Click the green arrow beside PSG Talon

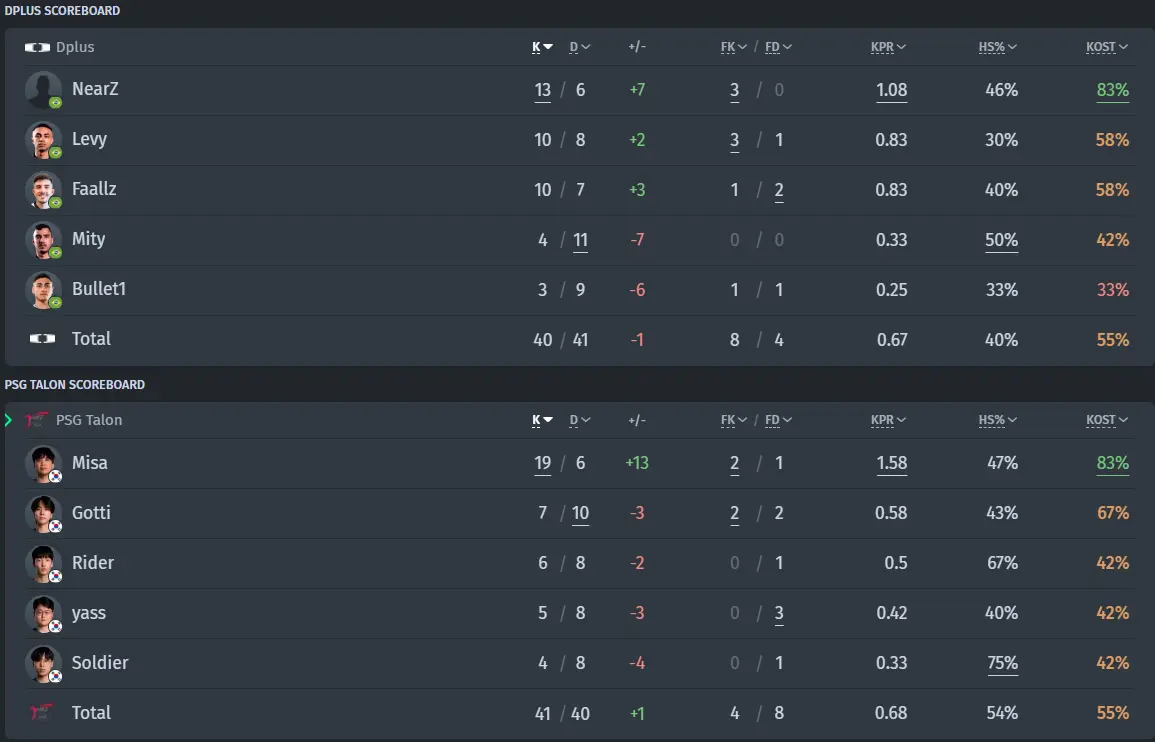[x=8, y=420]
